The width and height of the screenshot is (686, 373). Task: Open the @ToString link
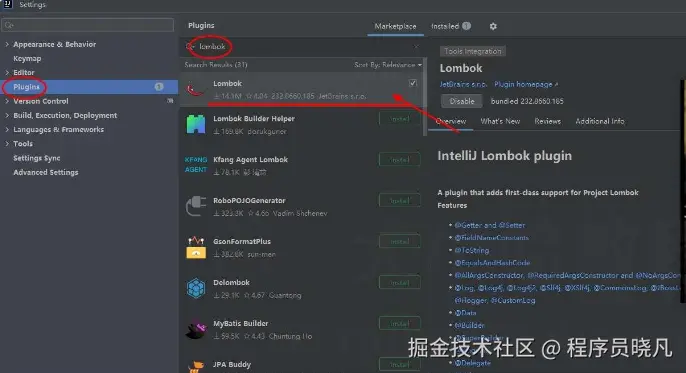point(472,250)
